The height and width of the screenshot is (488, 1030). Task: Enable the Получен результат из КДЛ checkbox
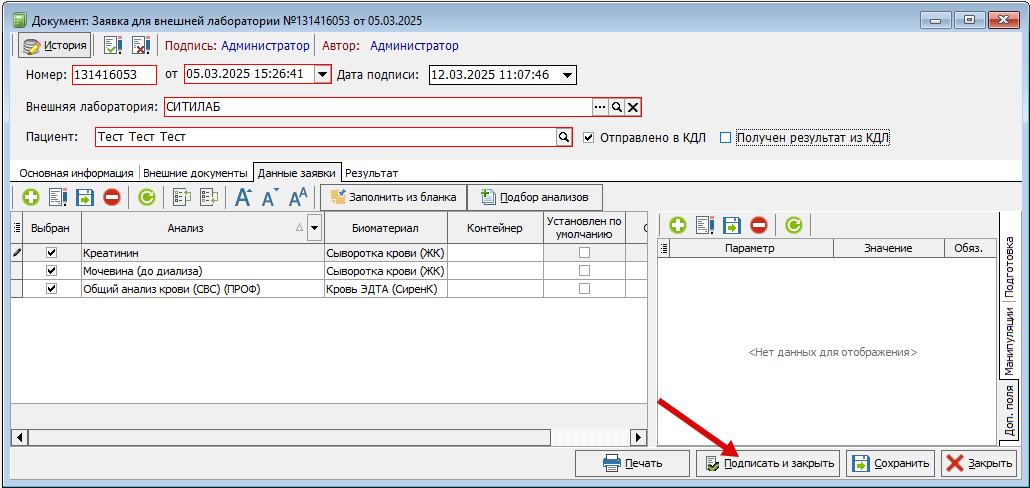click(x=726, y=138)
